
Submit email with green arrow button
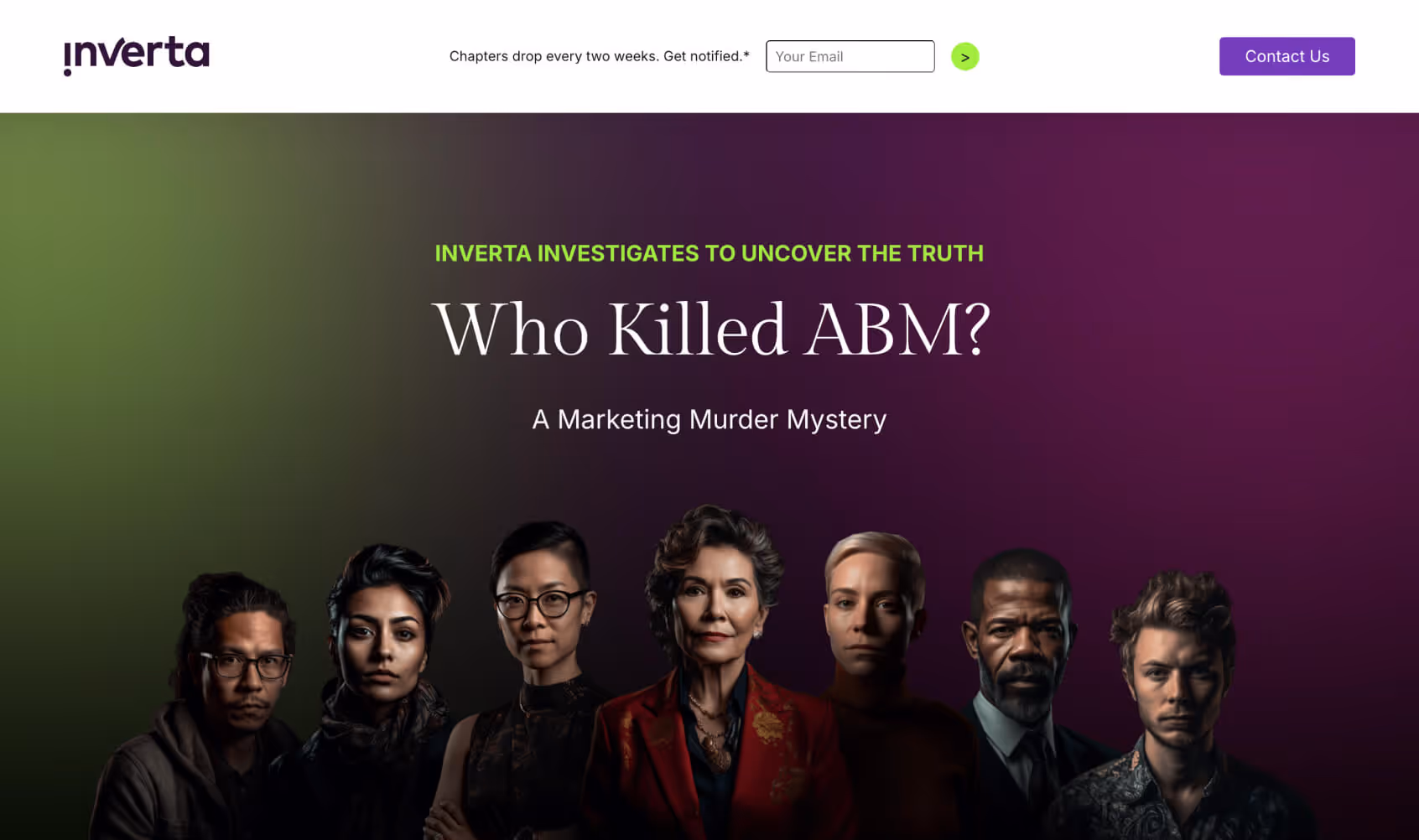click(964, 56)
